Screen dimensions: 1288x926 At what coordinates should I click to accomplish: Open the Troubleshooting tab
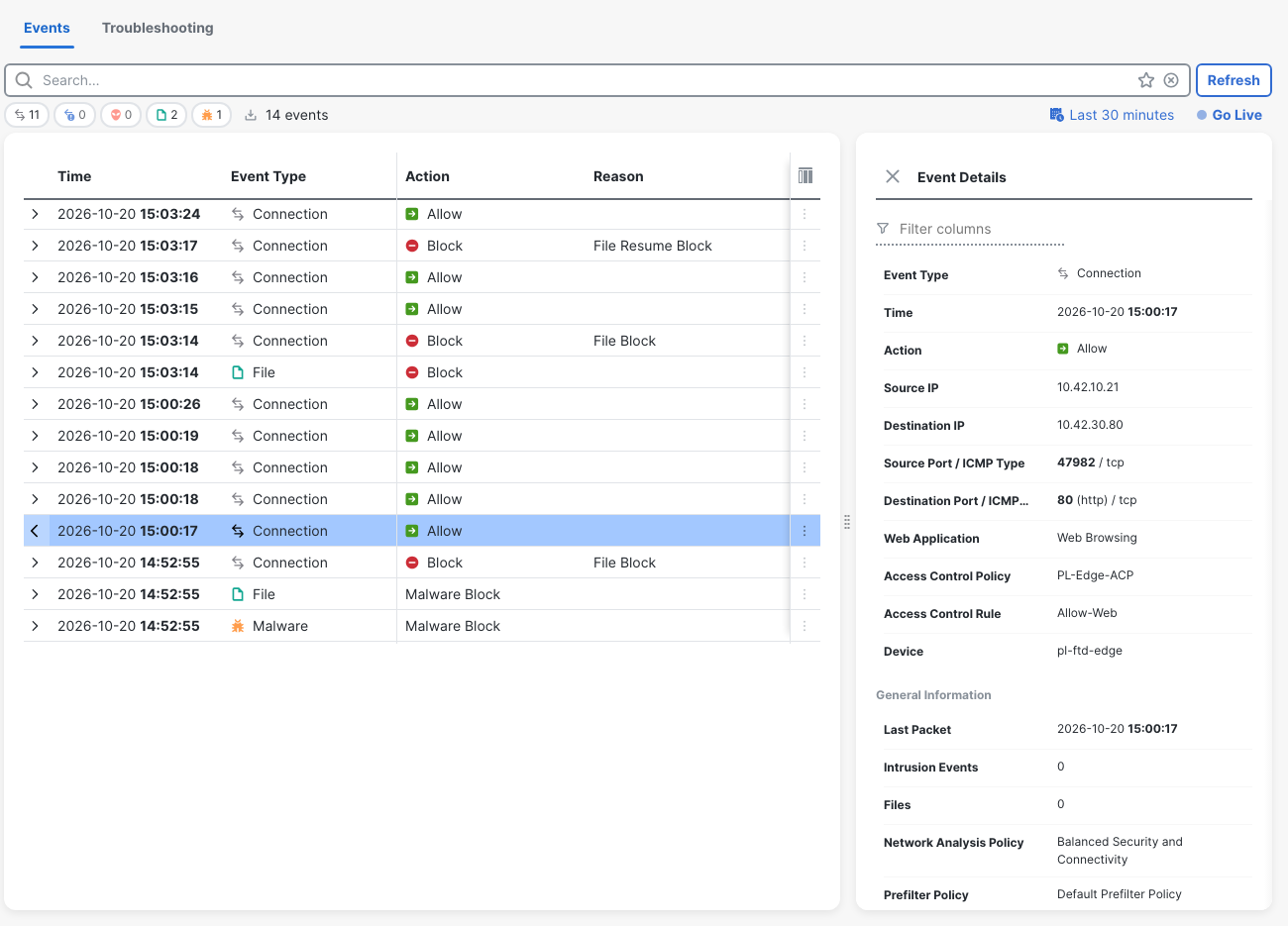coord(158,28)
